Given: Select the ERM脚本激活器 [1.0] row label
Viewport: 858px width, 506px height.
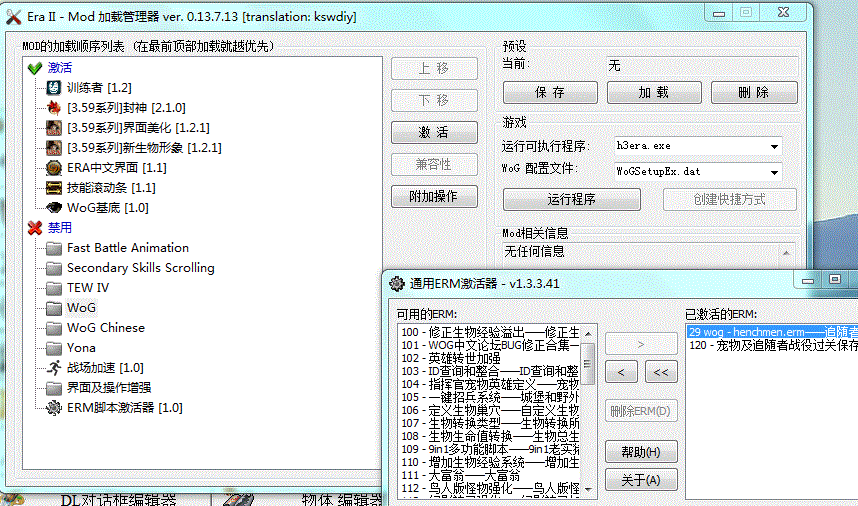Looking at the screenshot, I should click(x=125, y=408).
